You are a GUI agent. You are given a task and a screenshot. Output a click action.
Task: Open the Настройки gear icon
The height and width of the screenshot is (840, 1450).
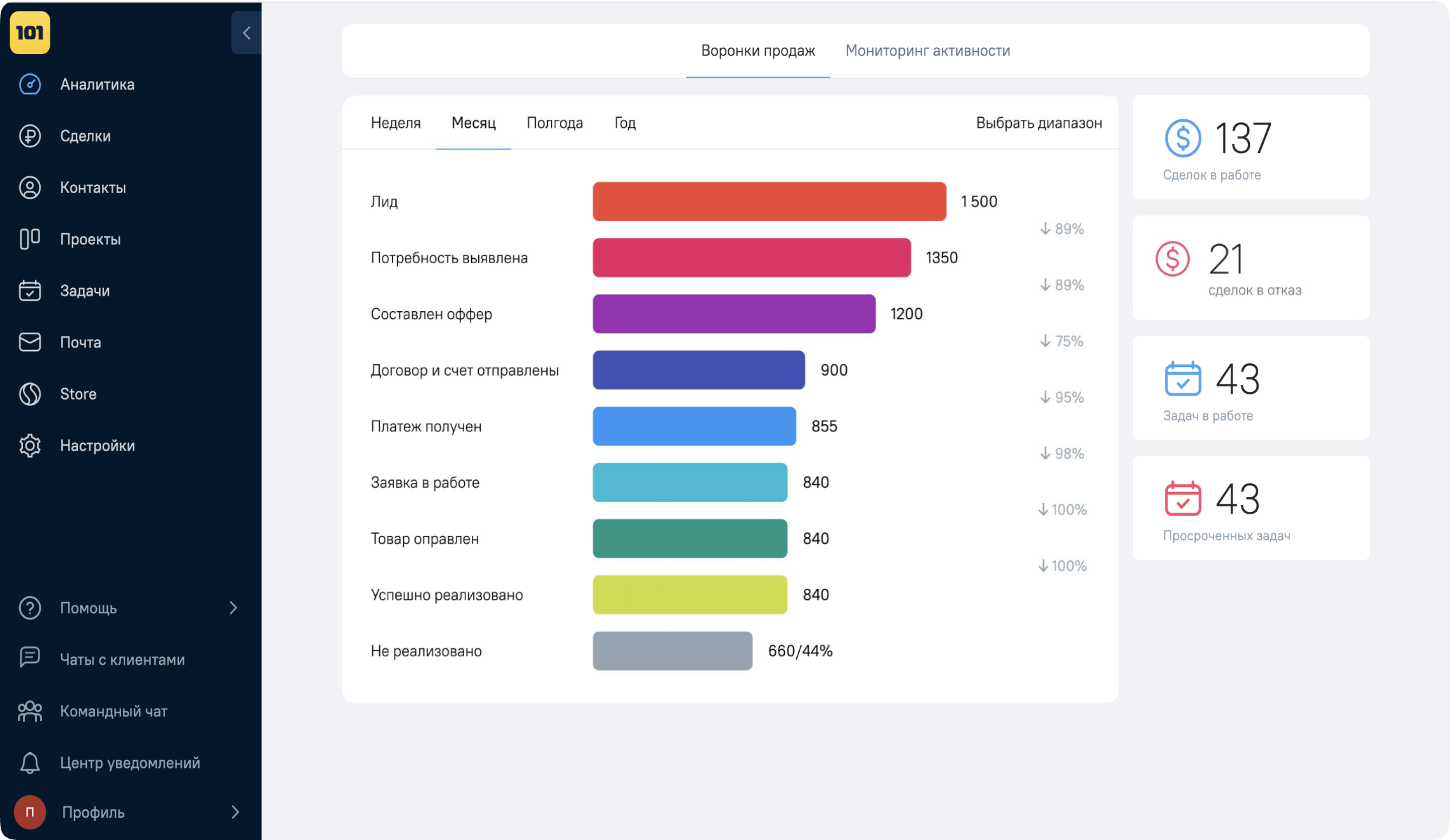pos(30,445)
